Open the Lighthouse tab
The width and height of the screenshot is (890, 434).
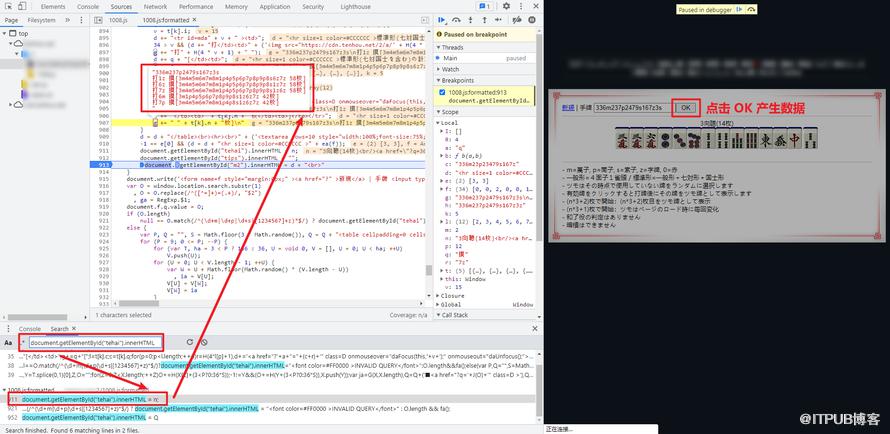point(355,7)
